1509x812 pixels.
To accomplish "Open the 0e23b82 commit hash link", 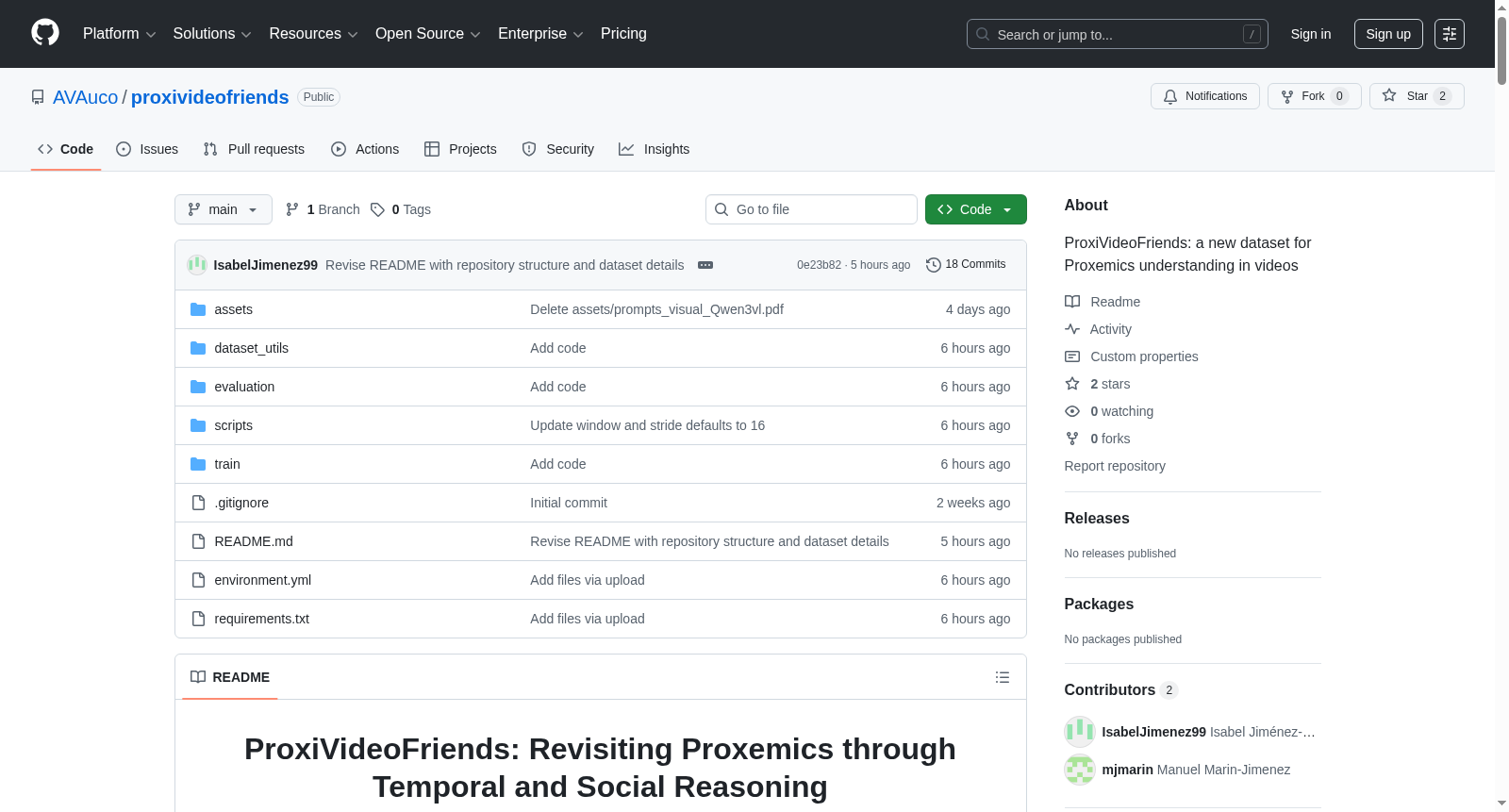I will point(819,265).
